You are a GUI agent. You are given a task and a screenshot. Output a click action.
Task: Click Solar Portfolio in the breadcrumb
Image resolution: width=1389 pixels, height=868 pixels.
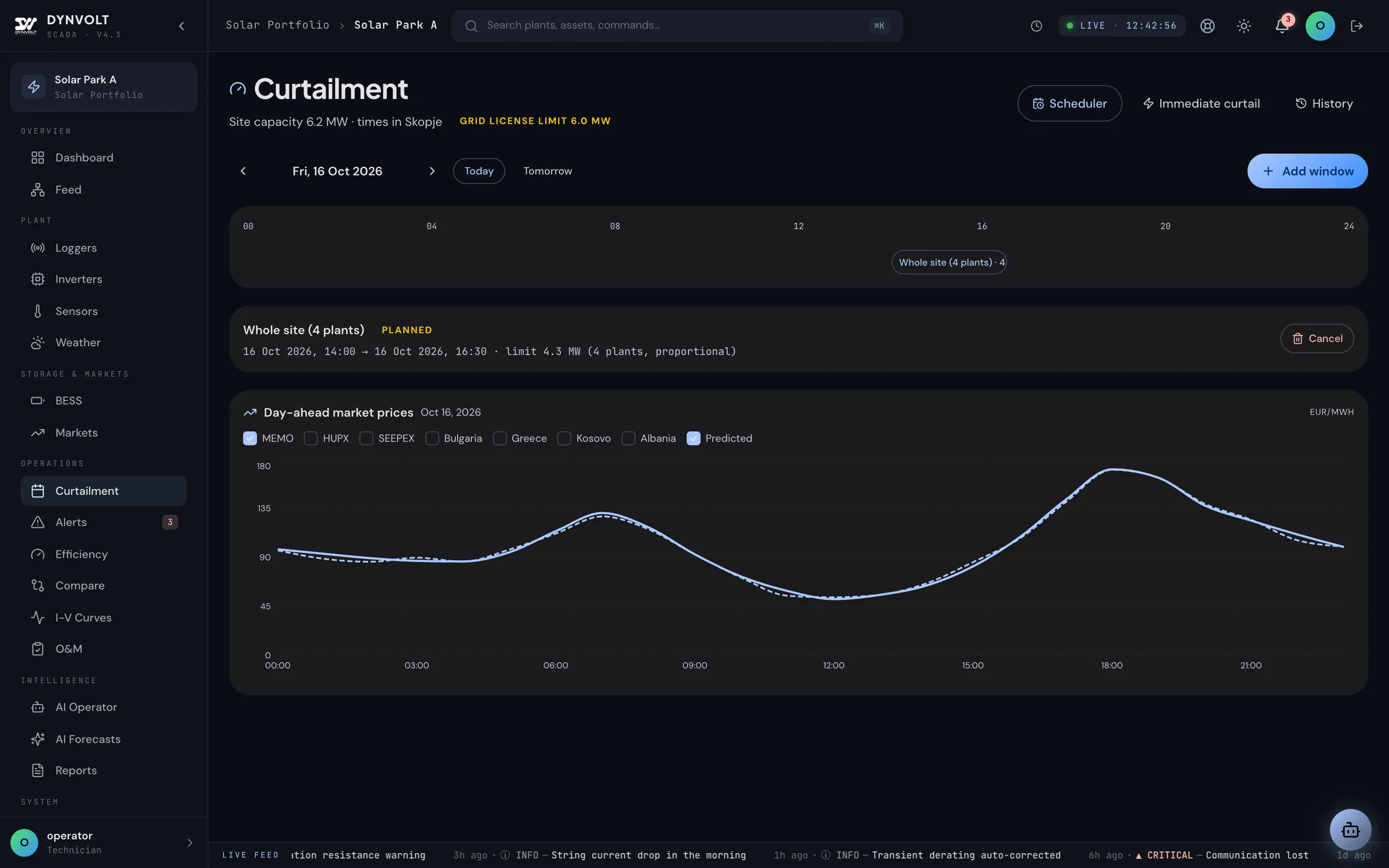pyautogui.click(x=277, y=25)
